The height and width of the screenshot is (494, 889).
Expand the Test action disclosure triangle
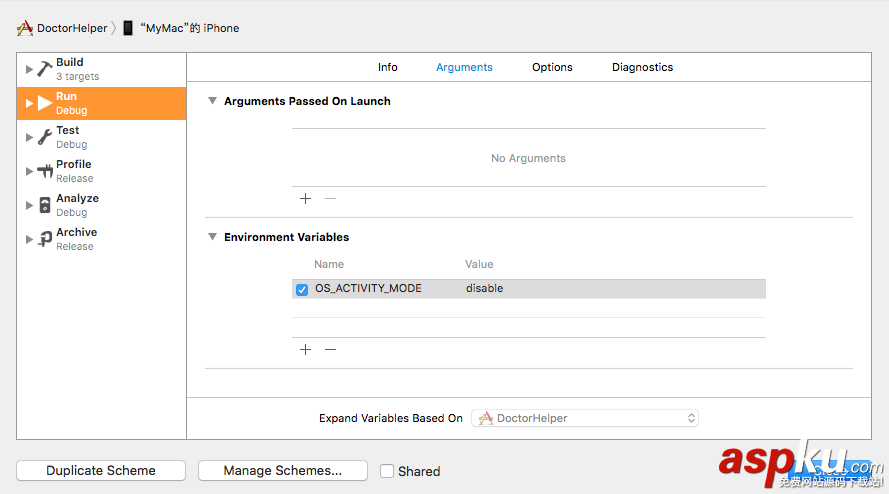[29, 137]
